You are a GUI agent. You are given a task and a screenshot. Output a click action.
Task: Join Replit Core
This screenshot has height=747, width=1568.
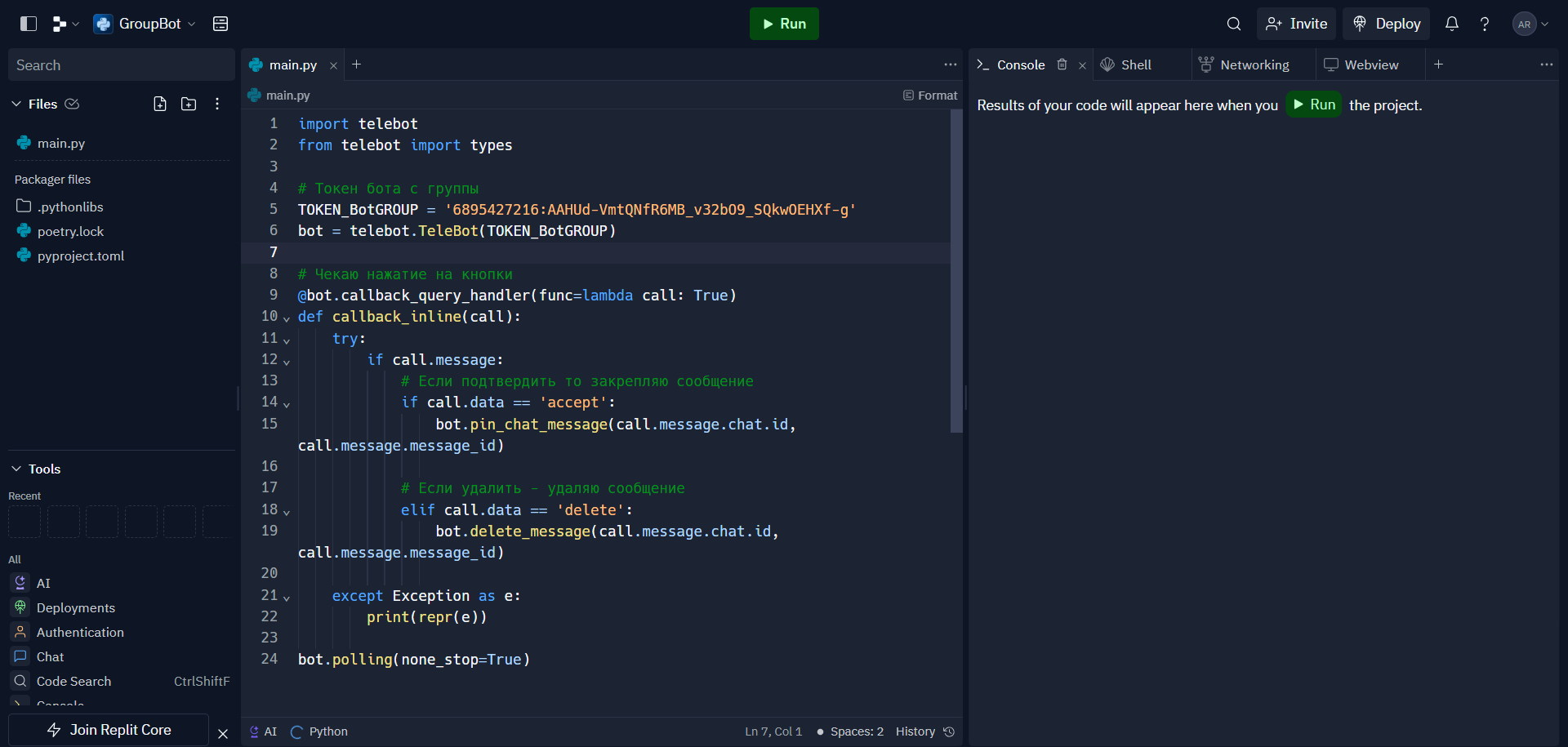click(109, 730)
